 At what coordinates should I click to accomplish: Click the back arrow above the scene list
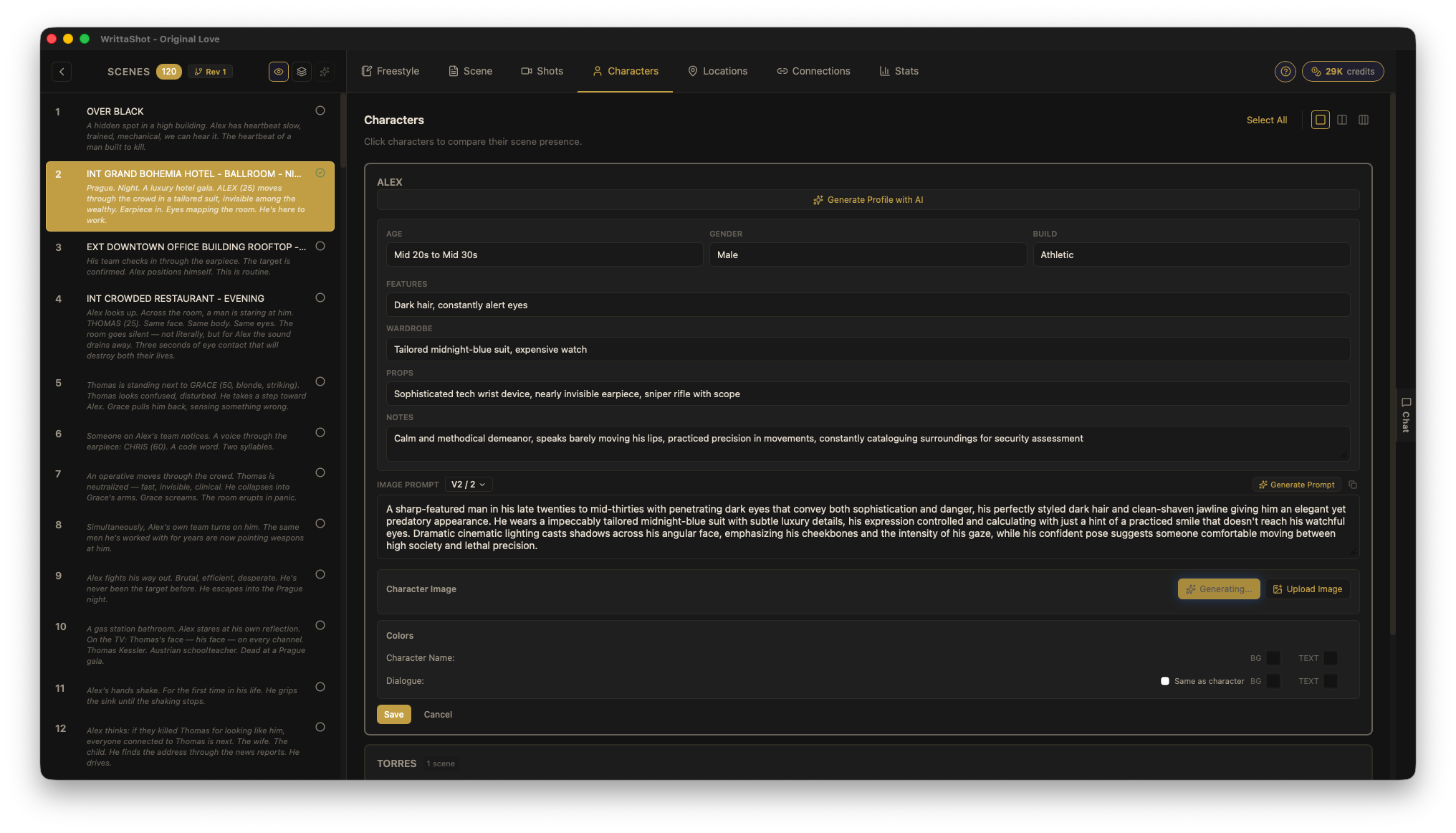point(62,71)
